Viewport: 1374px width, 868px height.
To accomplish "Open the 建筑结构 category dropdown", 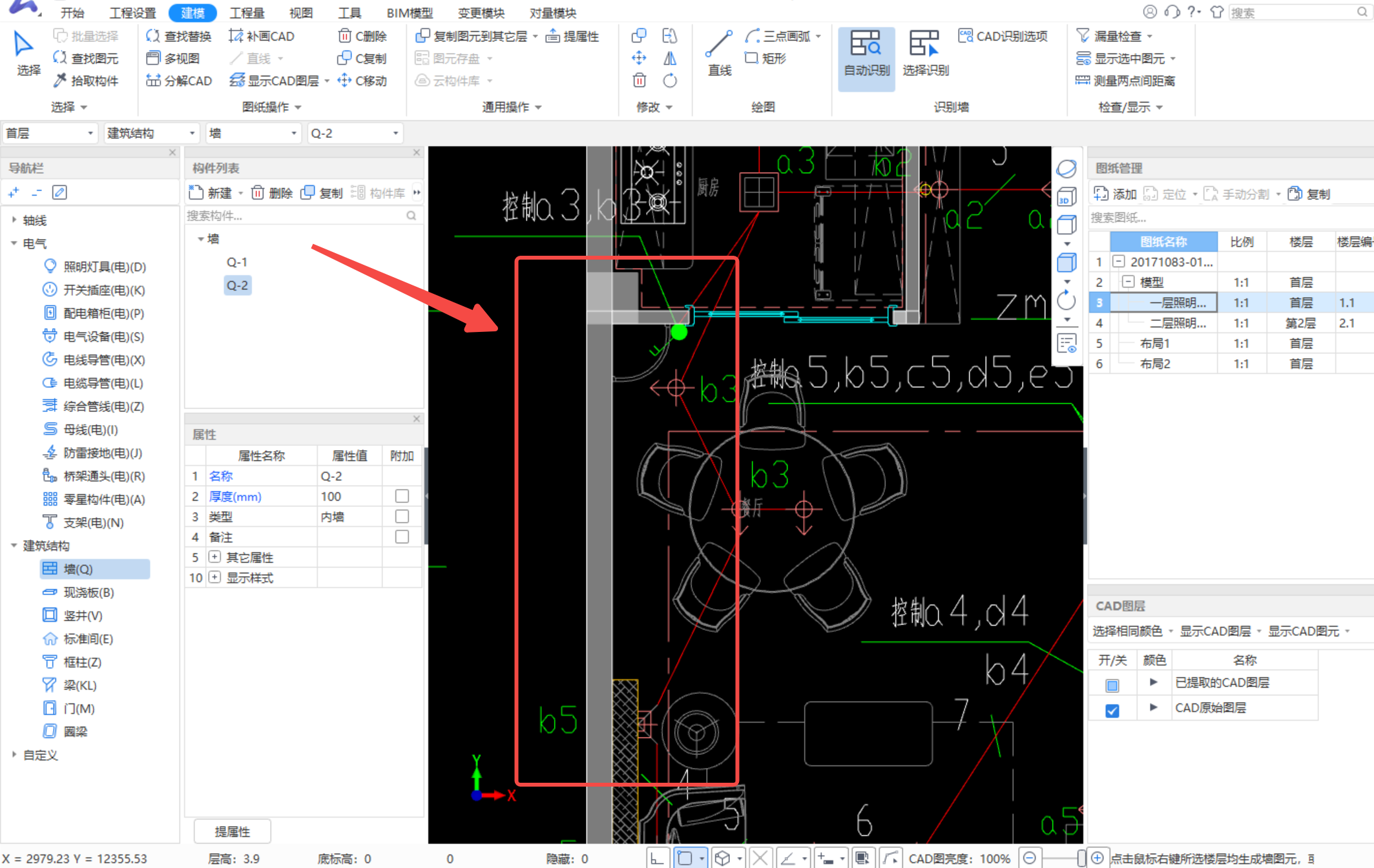I will point(151,133).
